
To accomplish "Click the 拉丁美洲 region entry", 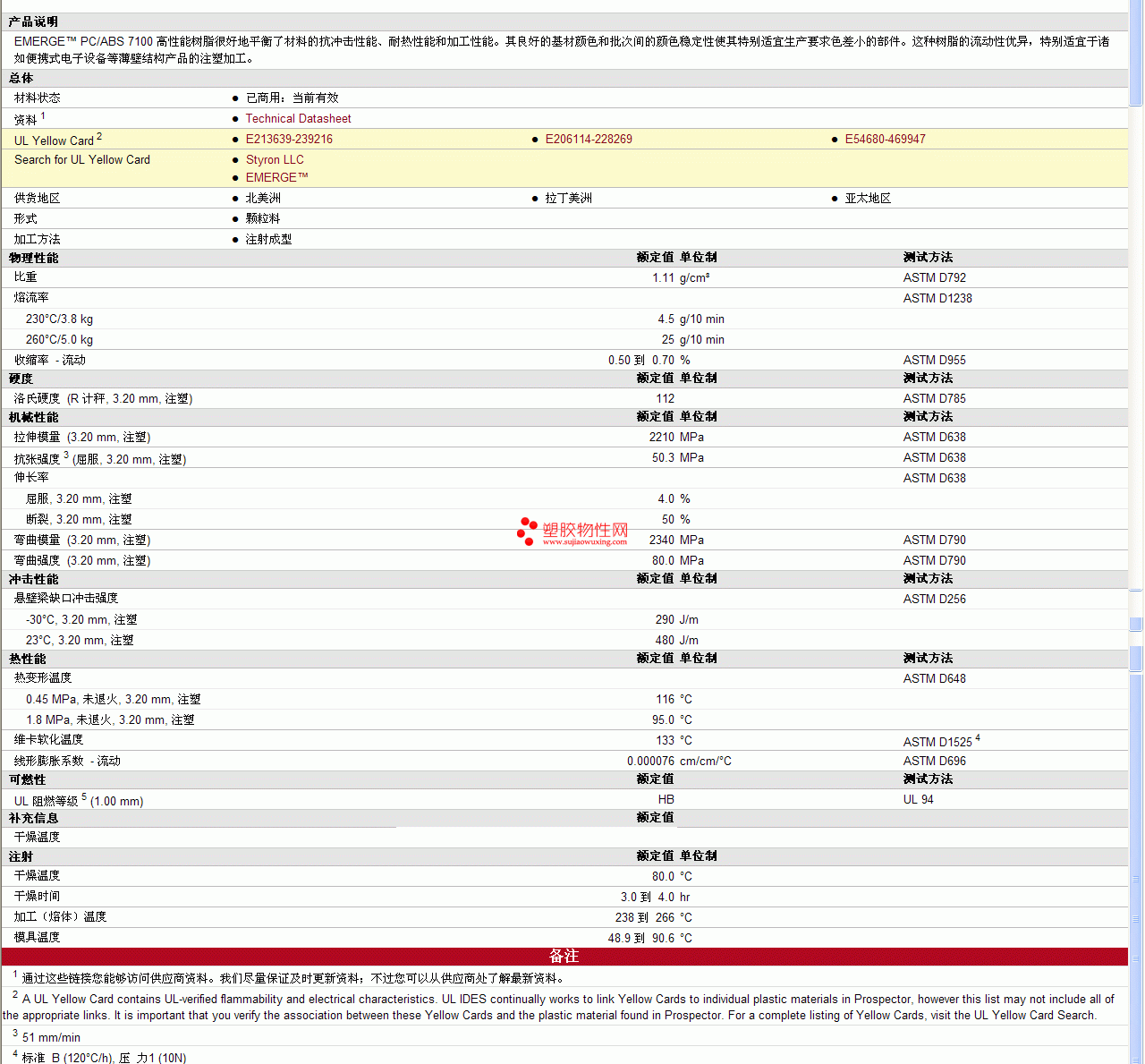I will click(568, 198).
